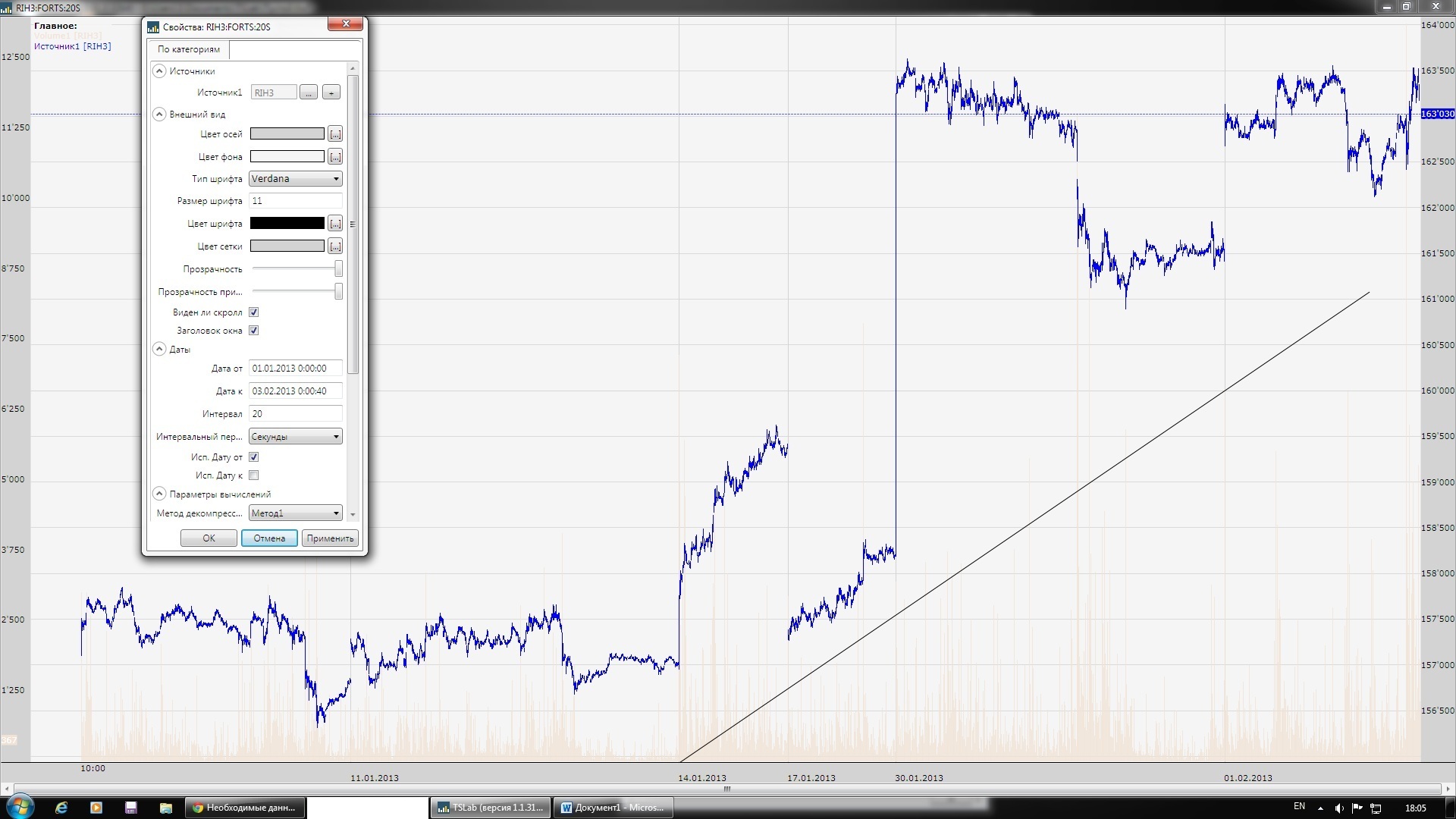
Task: Uncheck the Заголовок окна checkbox
Action: coord(254,331)
